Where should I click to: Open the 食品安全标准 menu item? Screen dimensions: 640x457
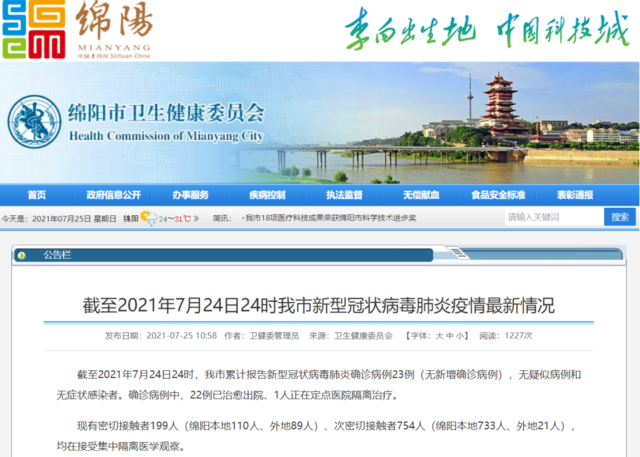(x=497, y=194)
